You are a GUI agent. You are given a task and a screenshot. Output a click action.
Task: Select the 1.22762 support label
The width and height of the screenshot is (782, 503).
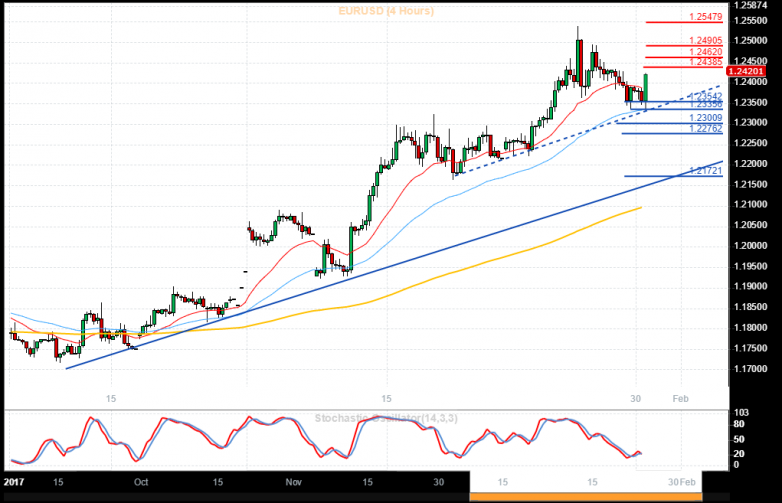click(x=706, y=129)
